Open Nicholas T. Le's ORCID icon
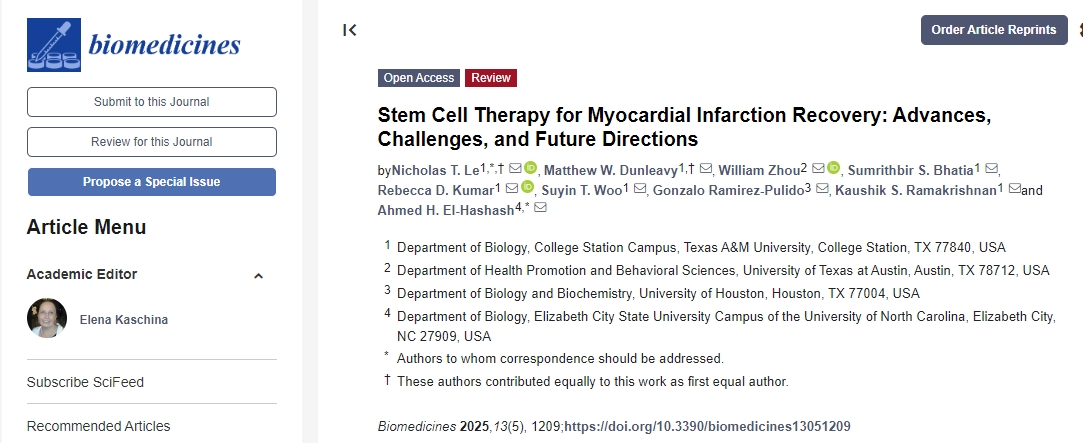The width and height of the screenshot is (1083, 443). pos(530,168)
